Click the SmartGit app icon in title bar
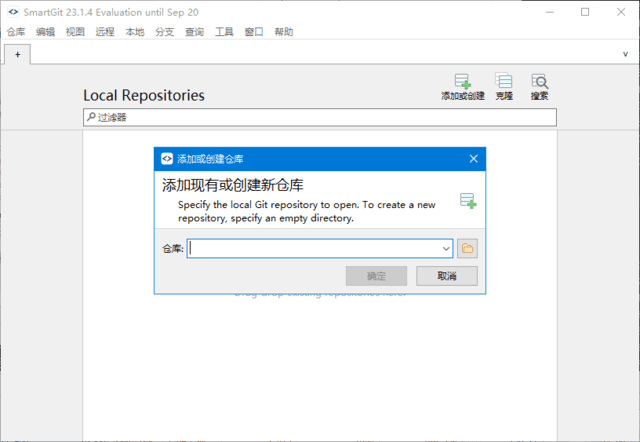Viewport: 640px width, 442px height. pyautogui.click(x=13, y=12)
